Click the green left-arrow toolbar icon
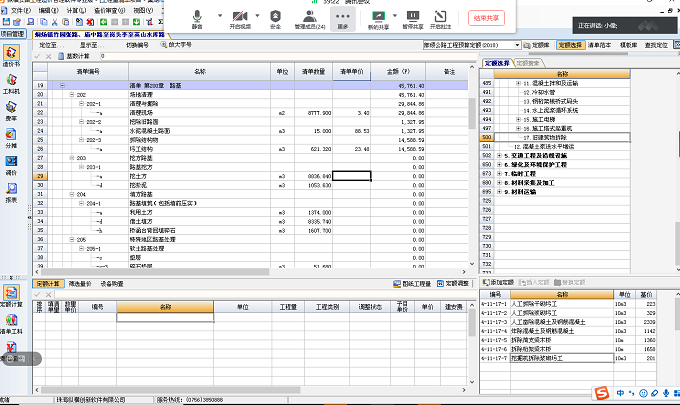This screenshot has height=405, width=680. click(103, 22)
